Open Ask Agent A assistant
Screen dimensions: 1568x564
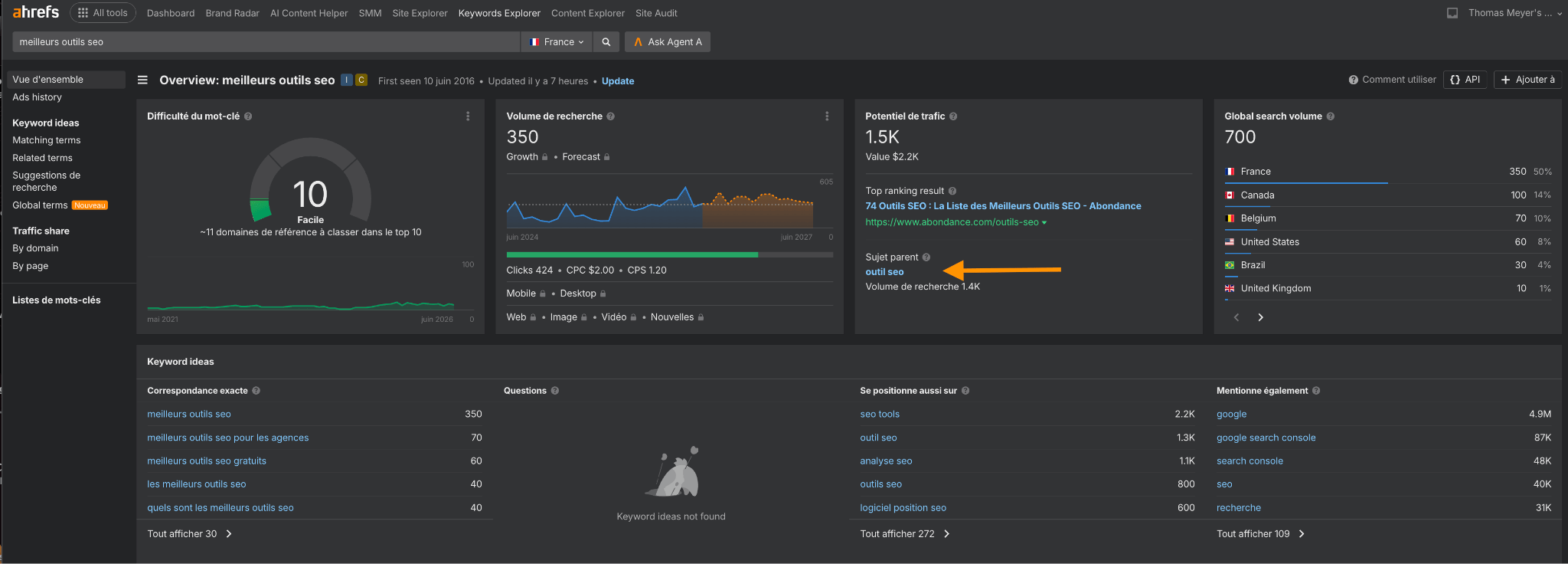click(668, 42)
